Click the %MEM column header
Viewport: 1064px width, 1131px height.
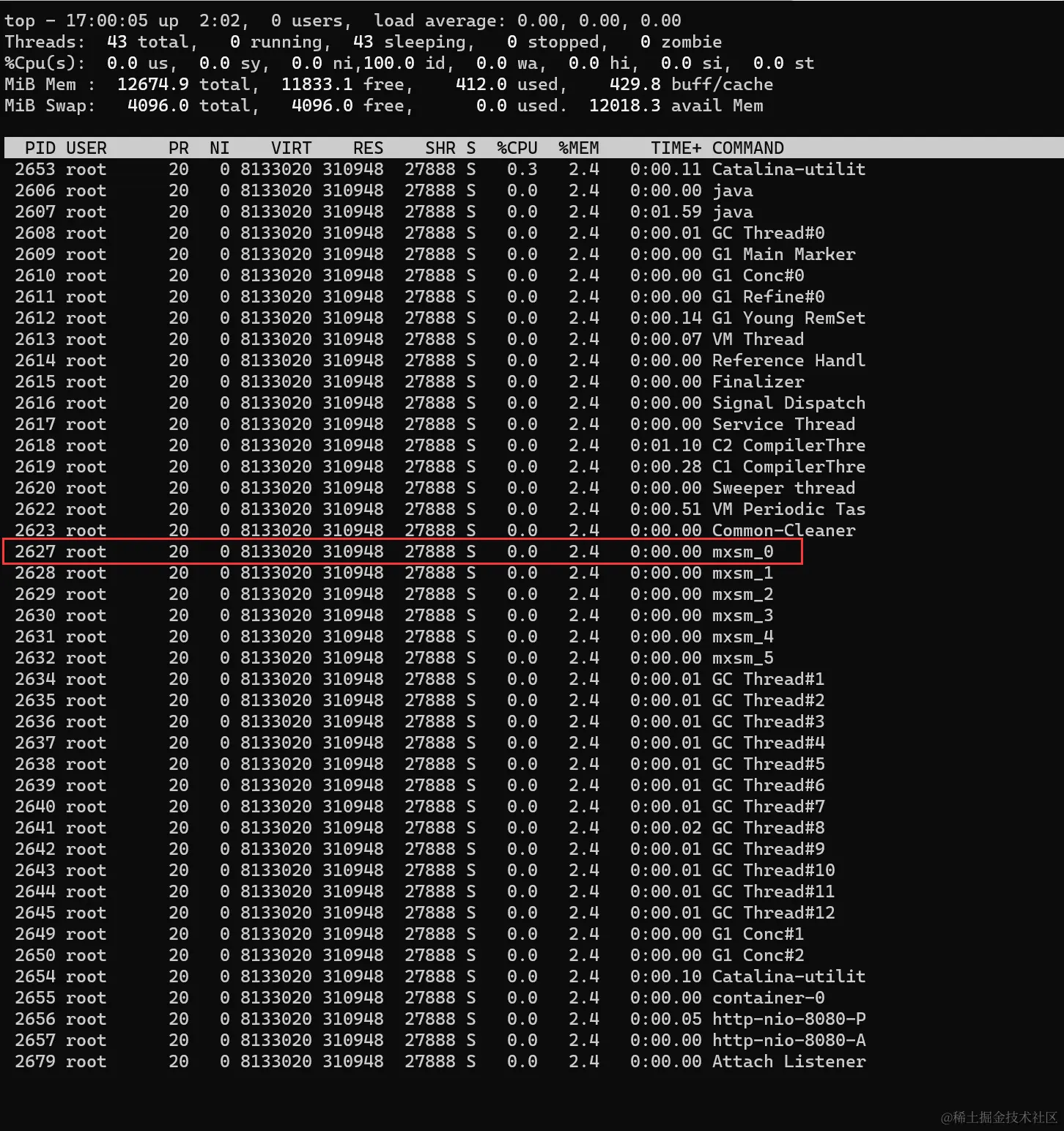tap(579, 148)
